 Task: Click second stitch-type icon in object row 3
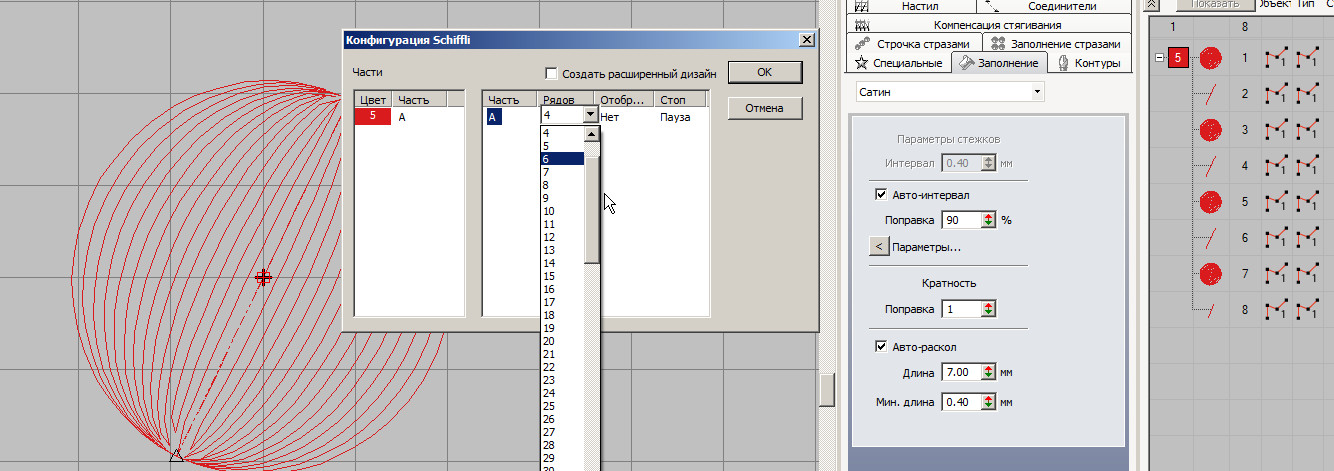1306,130
